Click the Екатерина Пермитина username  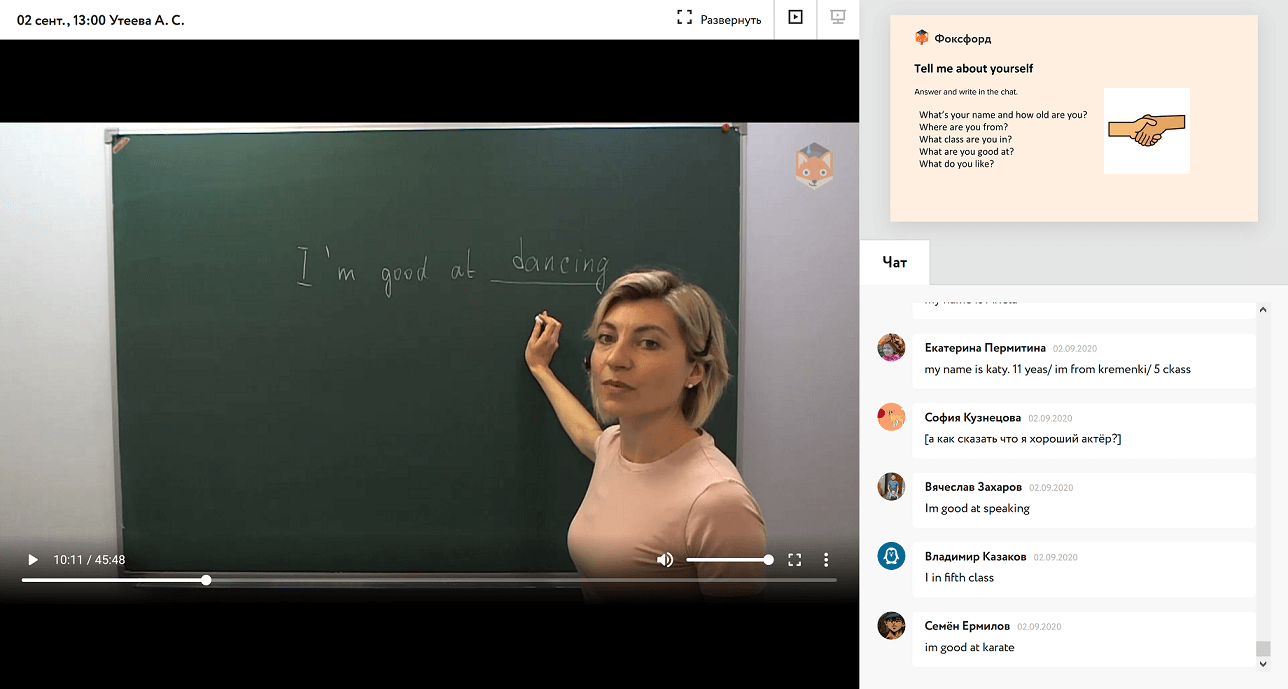point(985,348)
